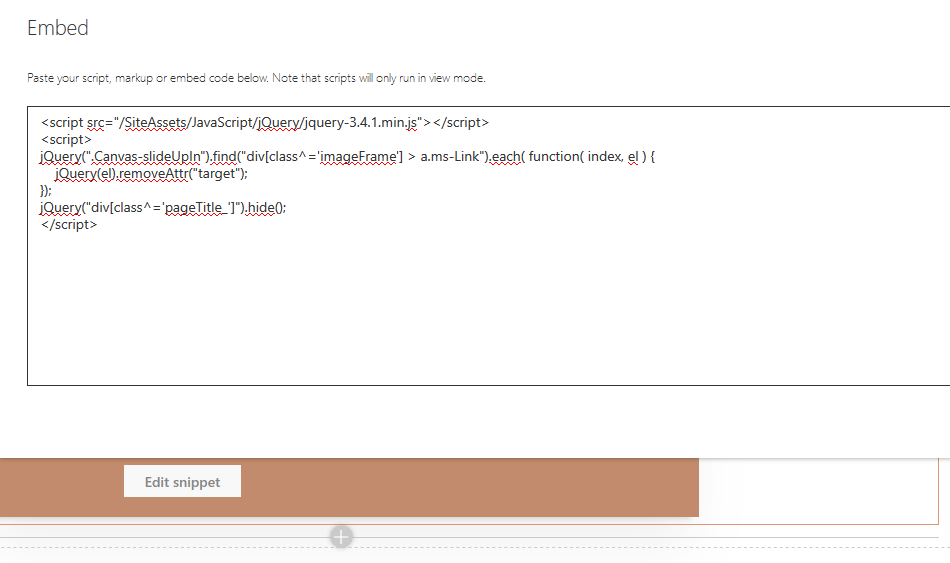Screen dimensions: 950x563
Task: Click the line hiding pageTitle_ div
Action: [163, 208]
